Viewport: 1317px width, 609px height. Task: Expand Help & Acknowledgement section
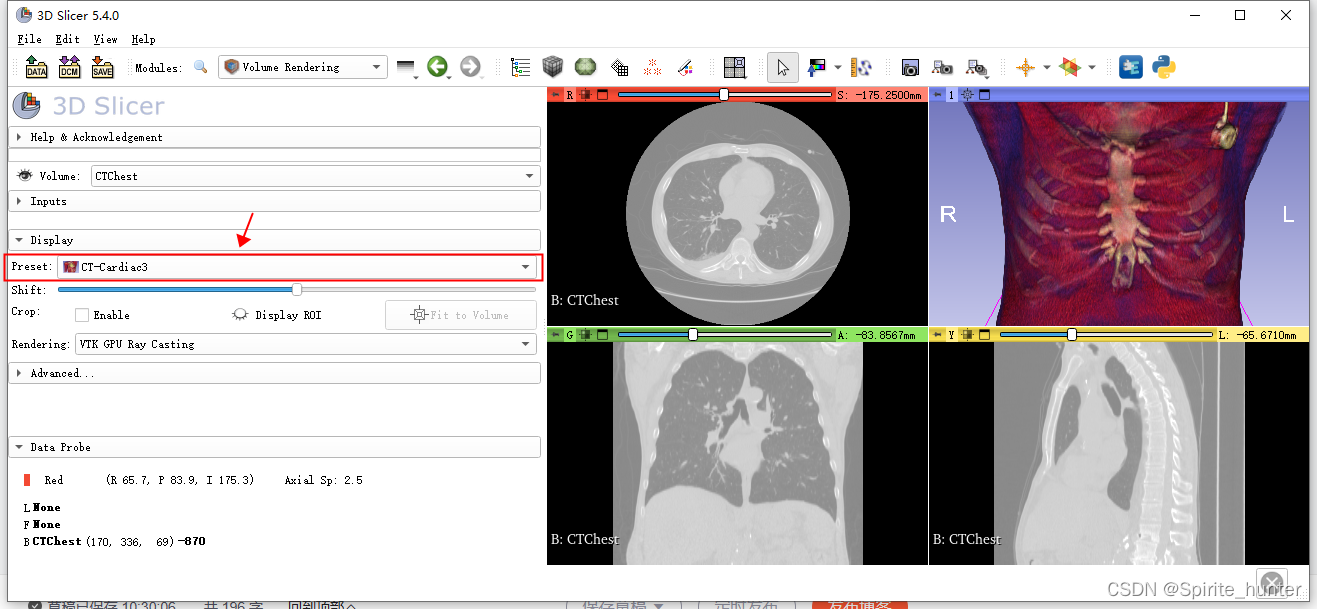pyautogui.click(x=274, y=137)
